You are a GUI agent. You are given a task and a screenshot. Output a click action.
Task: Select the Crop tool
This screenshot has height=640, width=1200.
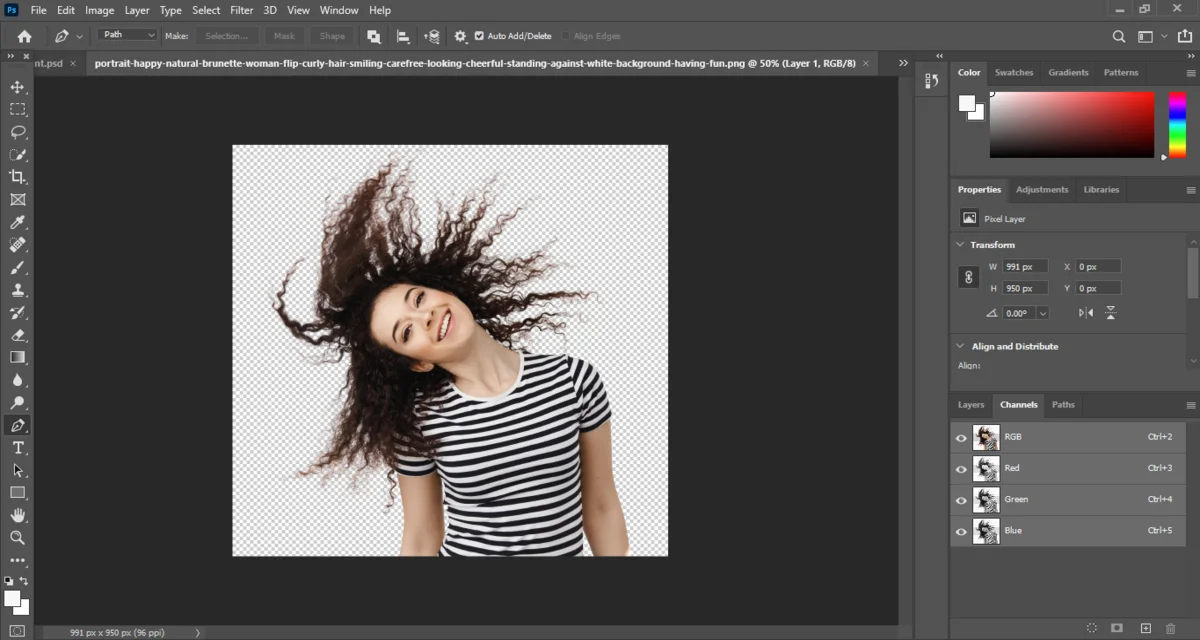click(17, 177)
